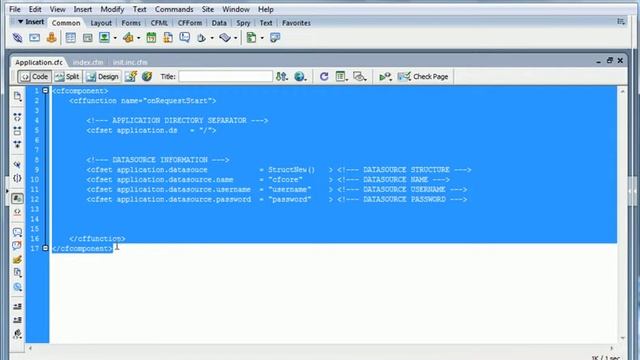This screenshot has width=640, height=360.
Task: Click Collapse Full Tag in coding toolbar
Action: (17, 117)
